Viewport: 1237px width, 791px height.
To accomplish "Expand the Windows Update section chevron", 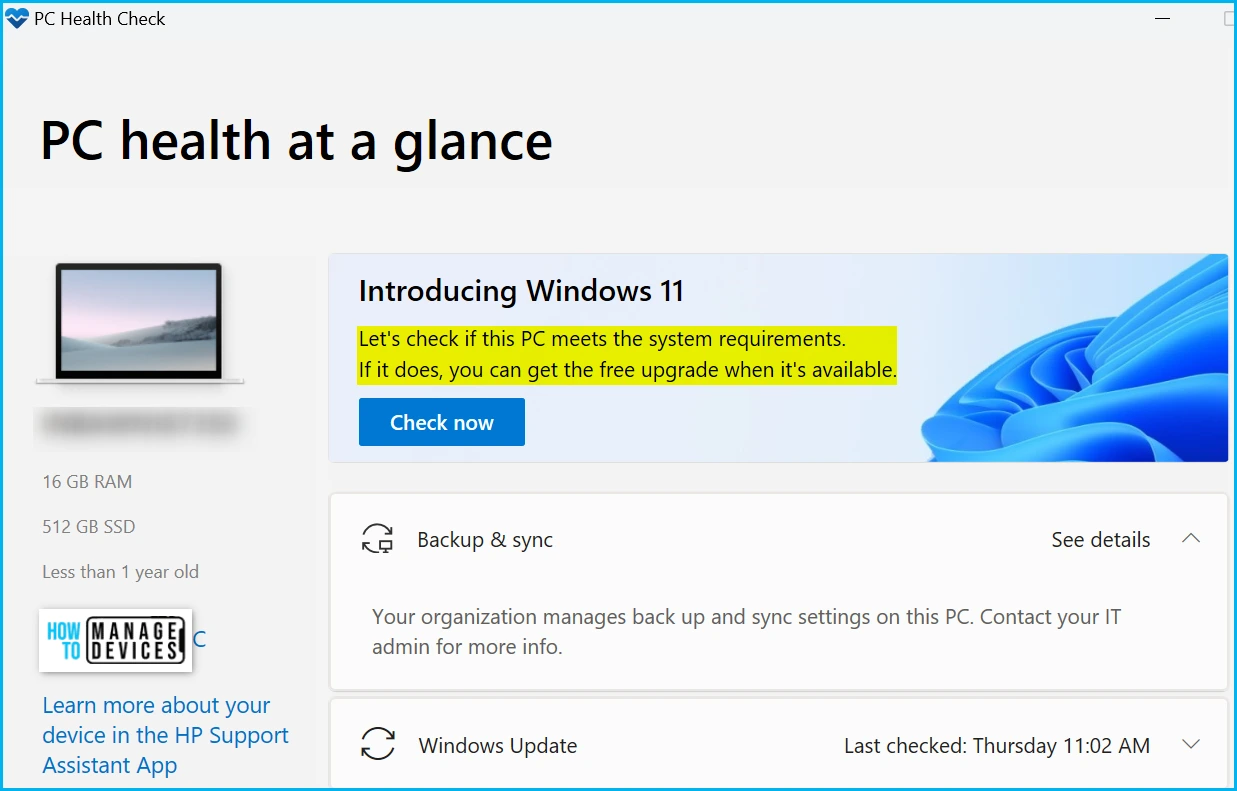I will tap(1190, 745).
